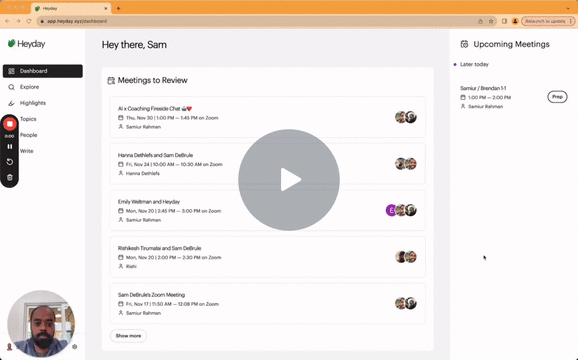Click the Explore magnifier icon

pos(11,87)
